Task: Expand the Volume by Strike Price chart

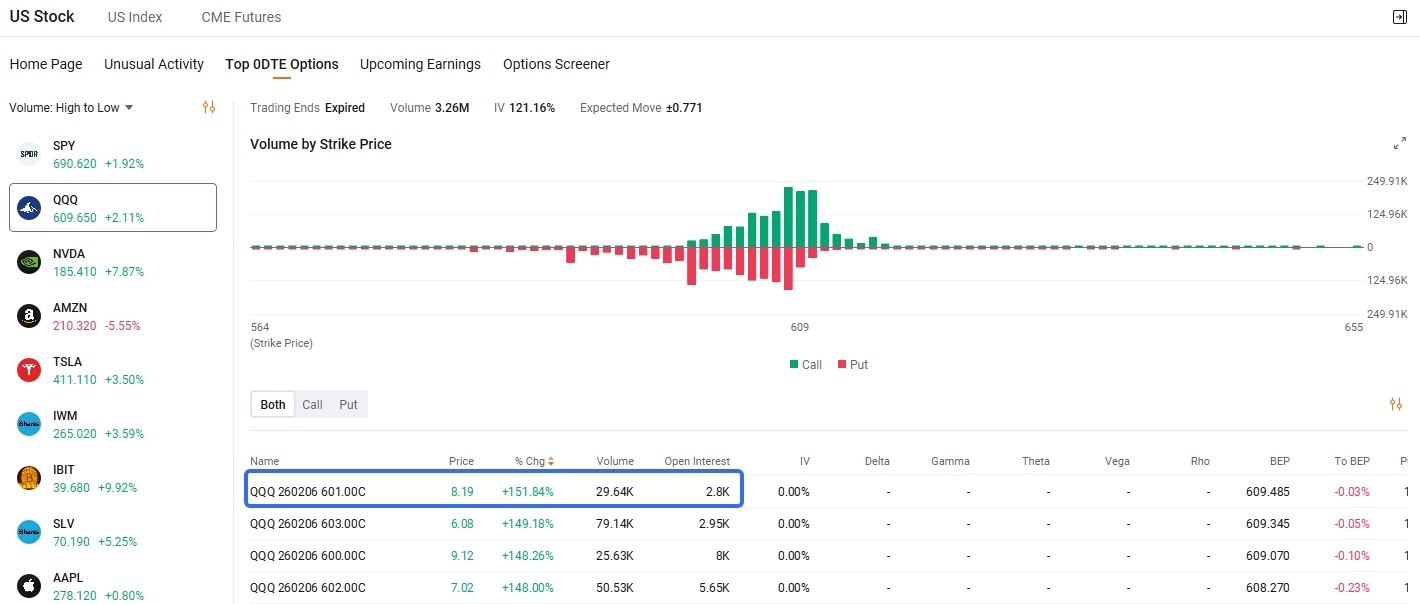Action: tap(1399, 144)
